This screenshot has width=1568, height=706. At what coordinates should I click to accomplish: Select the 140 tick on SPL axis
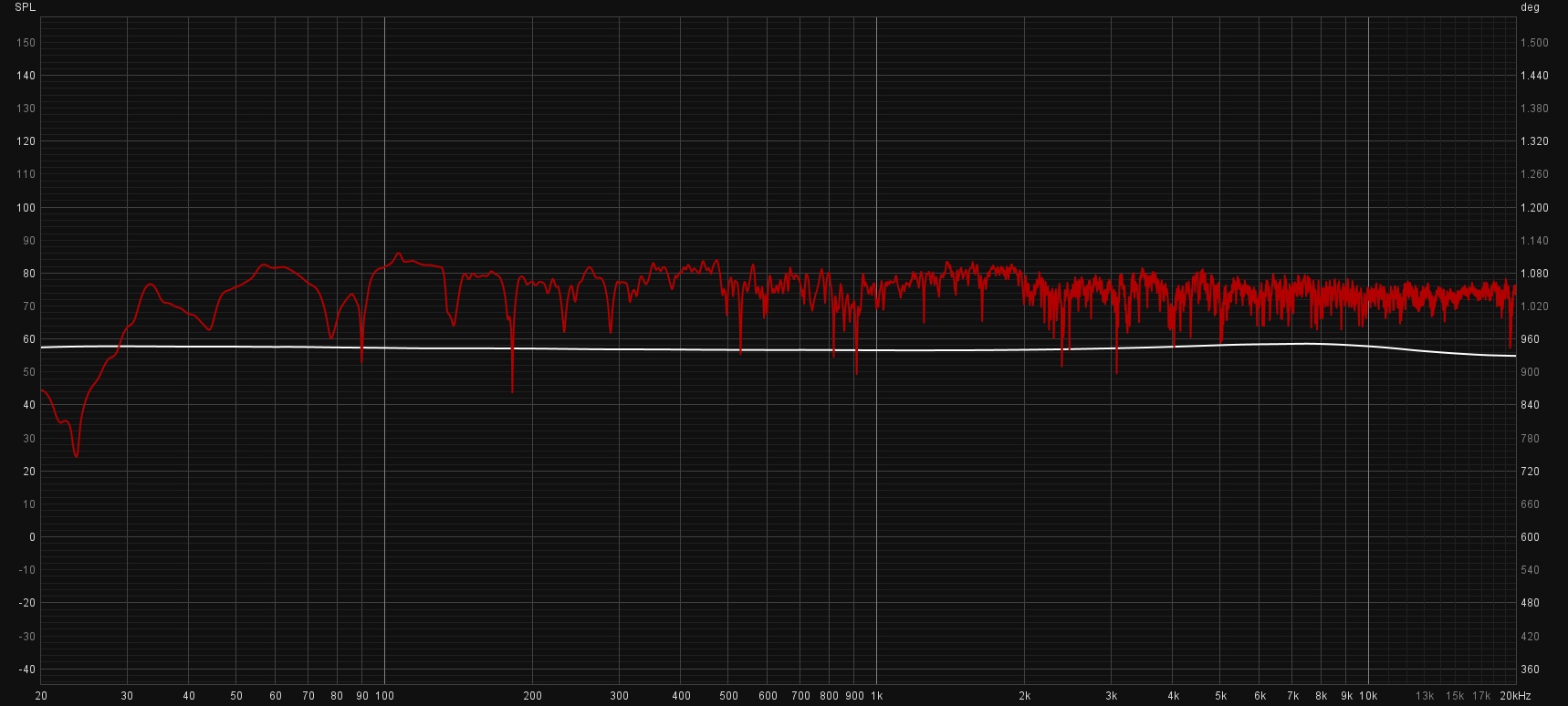click(26, 76)
